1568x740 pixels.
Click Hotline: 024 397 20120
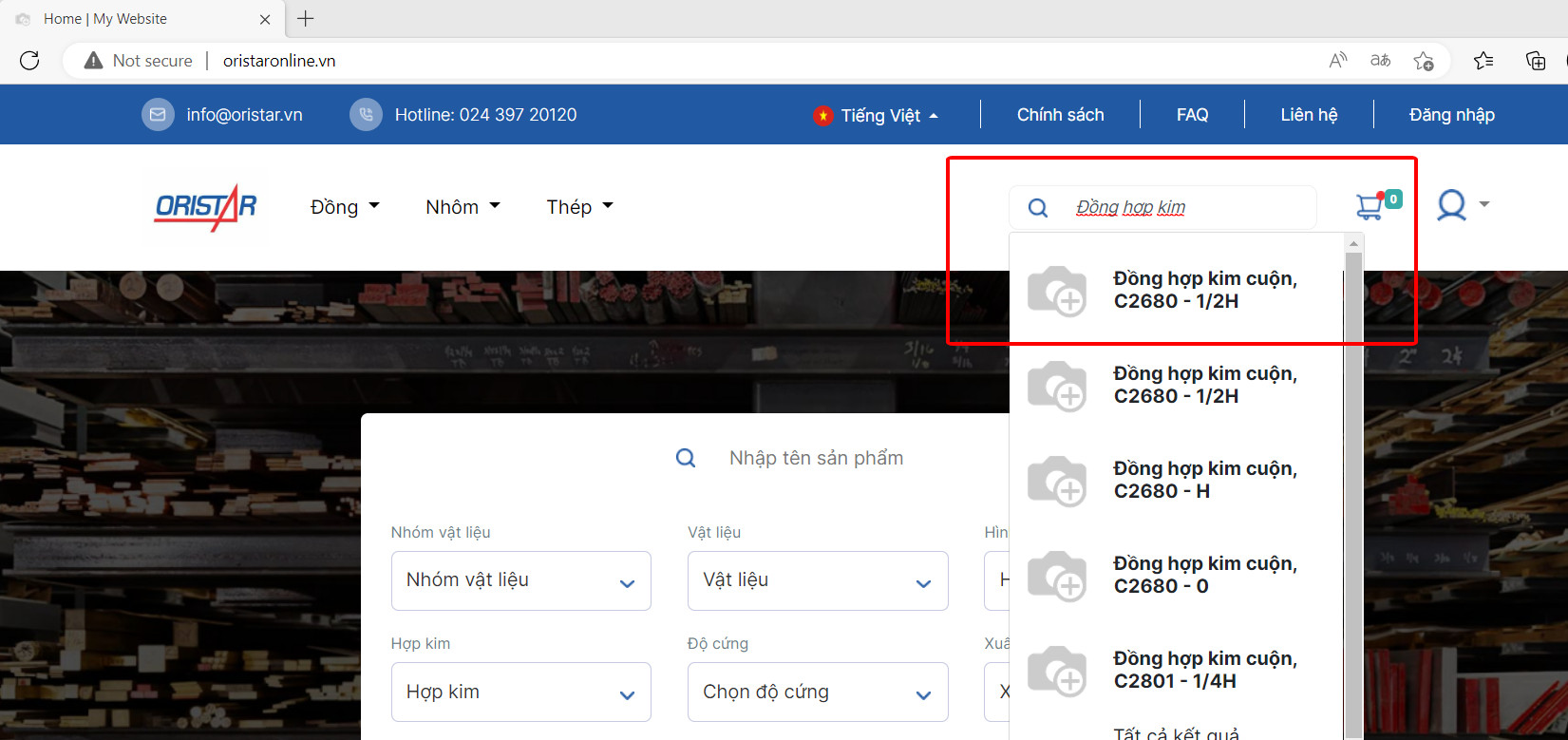(485, 115)
